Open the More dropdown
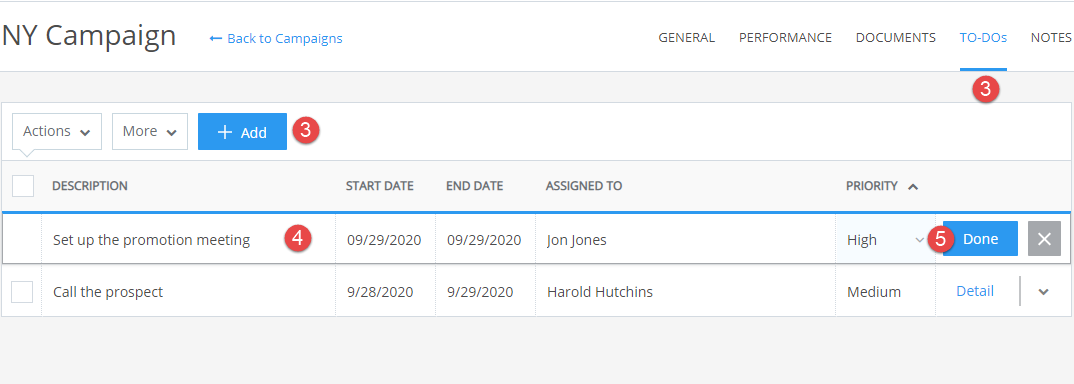This screenshot has height=384, width=1074. [x=150, y=131]
